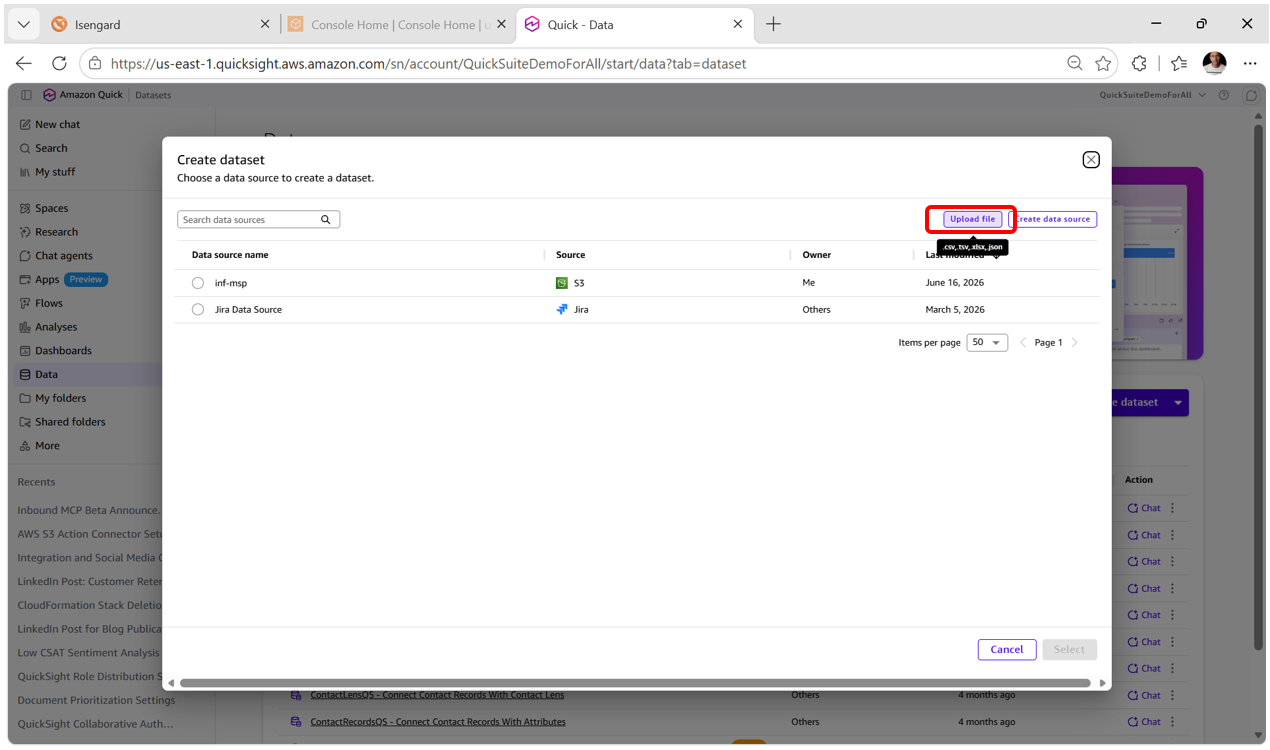Open recent item AWS S3 Action Connector
Viewport: 1270px width, 750px height.
[x=89, y=534]
